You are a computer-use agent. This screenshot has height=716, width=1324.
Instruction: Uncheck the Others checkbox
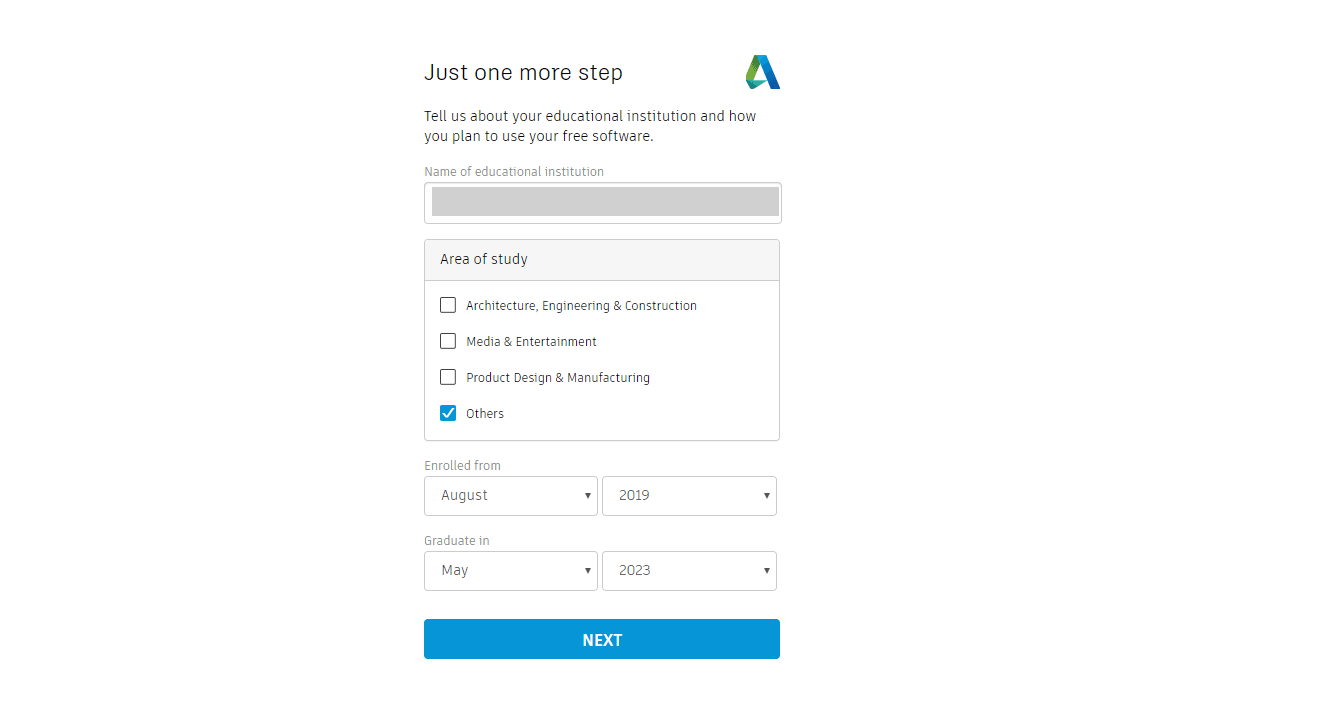(448, 413)
